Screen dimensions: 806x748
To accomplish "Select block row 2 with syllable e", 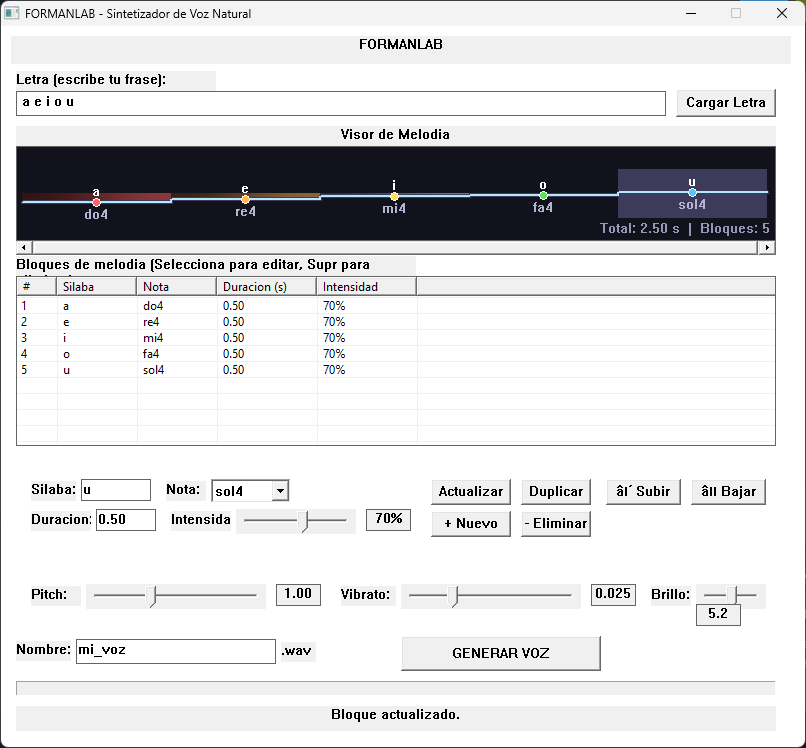I will tap(396, 322).
